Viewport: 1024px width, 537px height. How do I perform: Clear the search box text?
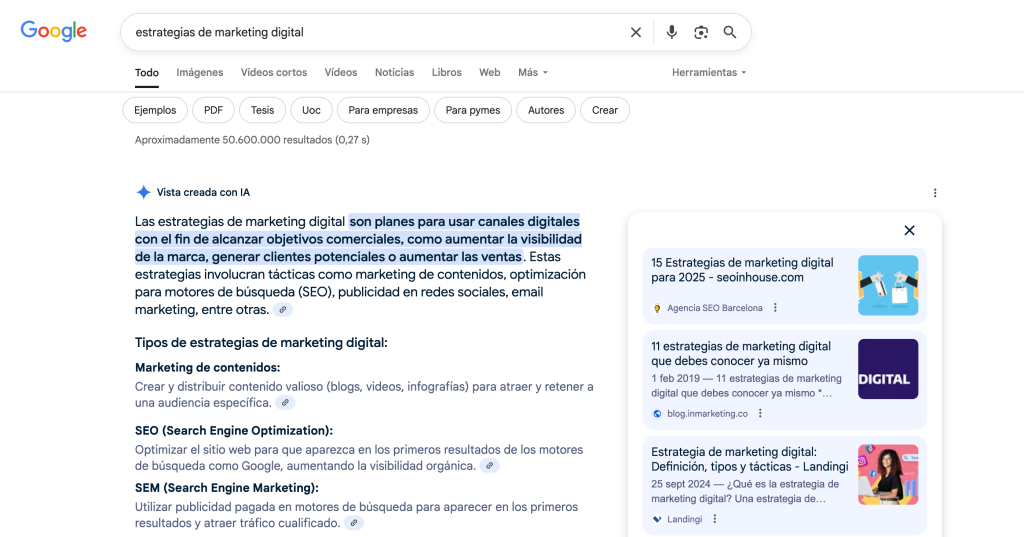tap(636, 32)
